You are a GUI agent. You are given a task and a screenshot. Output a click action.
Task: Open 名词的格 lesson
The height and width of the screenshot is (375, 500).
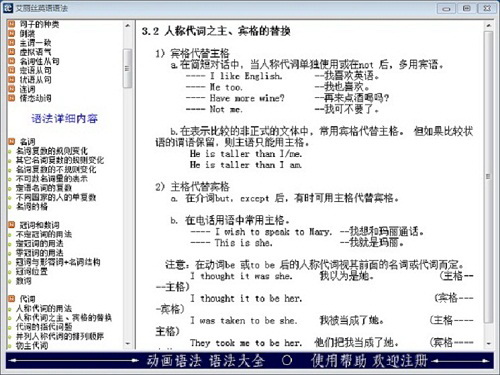click(32, 207)
